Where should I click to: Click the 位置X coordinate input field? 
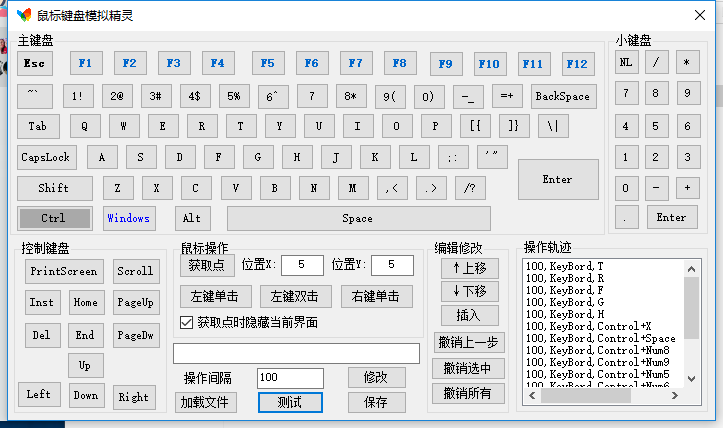coord(301,265)
